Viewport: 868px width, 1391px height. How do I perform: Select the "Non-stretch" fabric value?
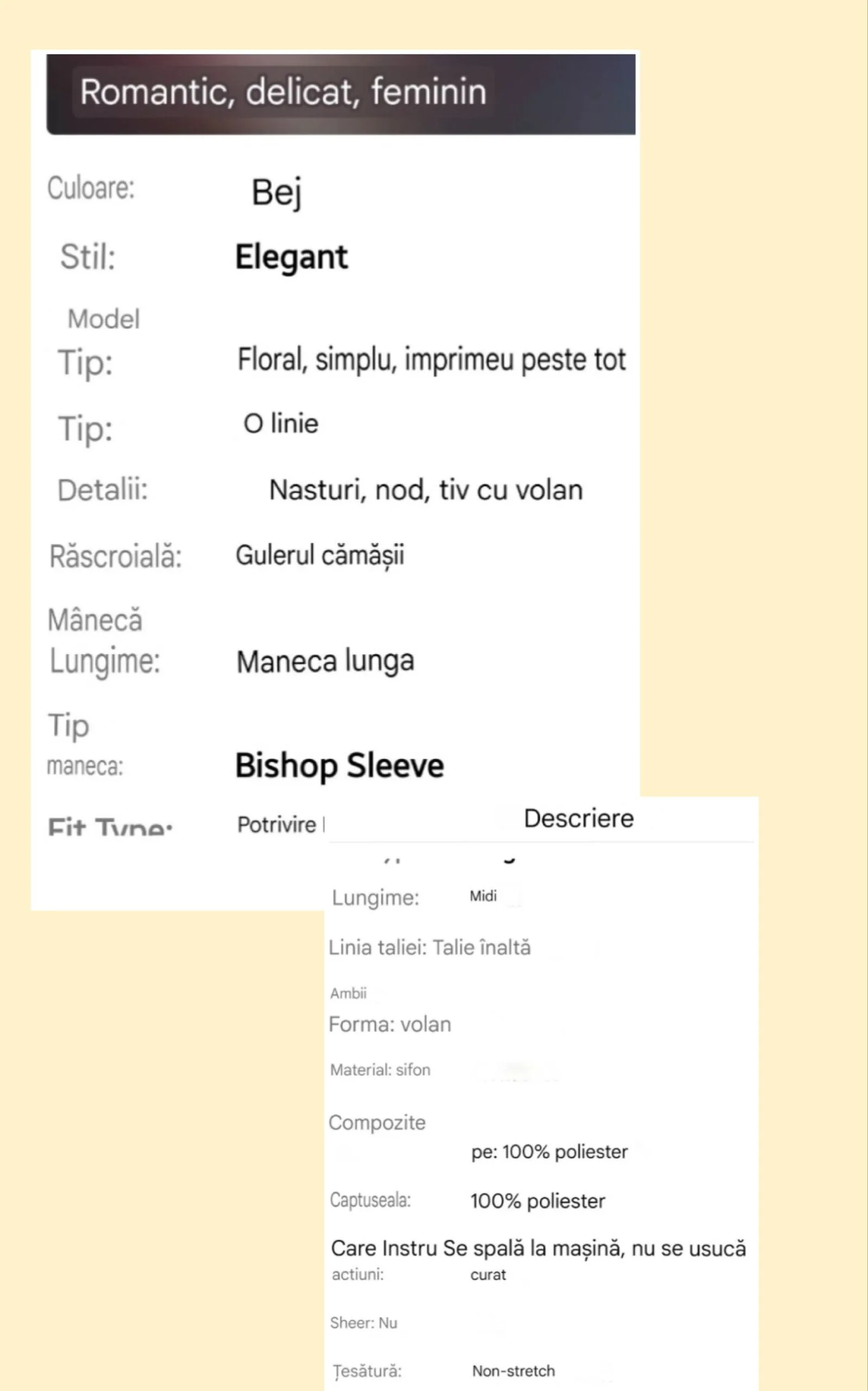tap(513, 1371)
